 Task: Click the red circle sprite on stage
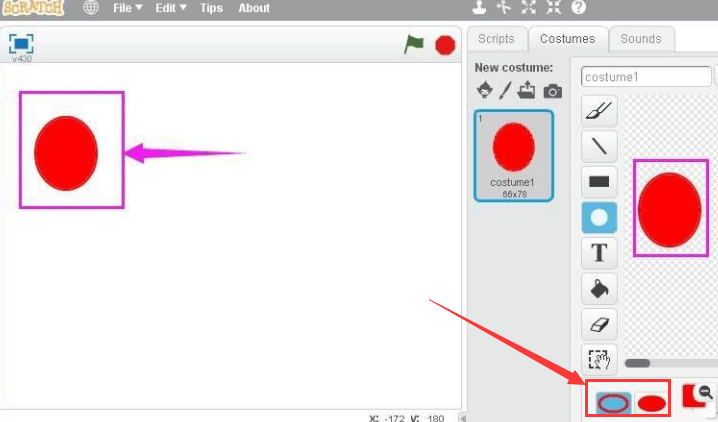pos(66,153)
